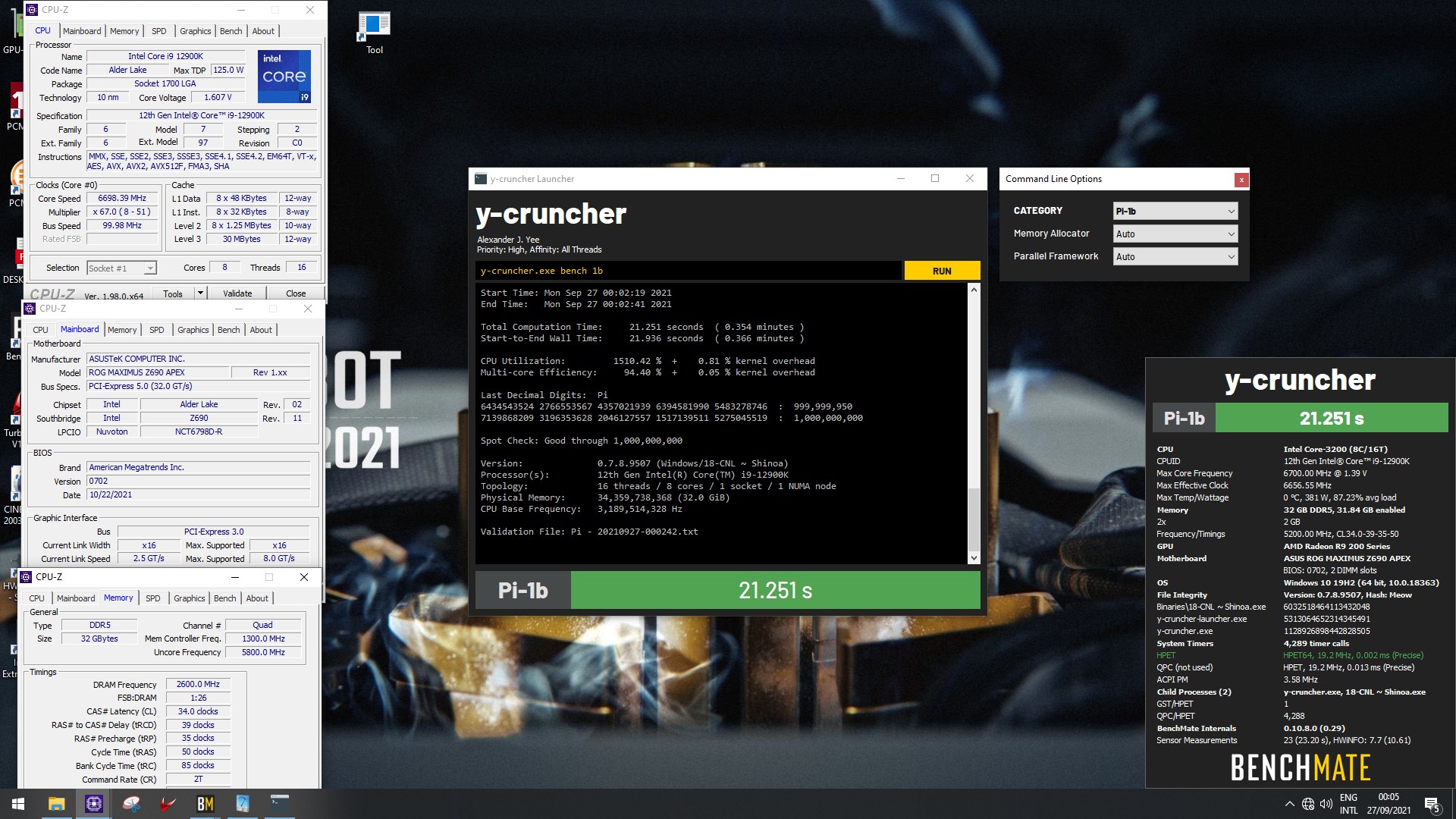The image size is (1456, 819).
Task: Open Memory tab in top CPU-Z window
Action: (x=124, y=31)
